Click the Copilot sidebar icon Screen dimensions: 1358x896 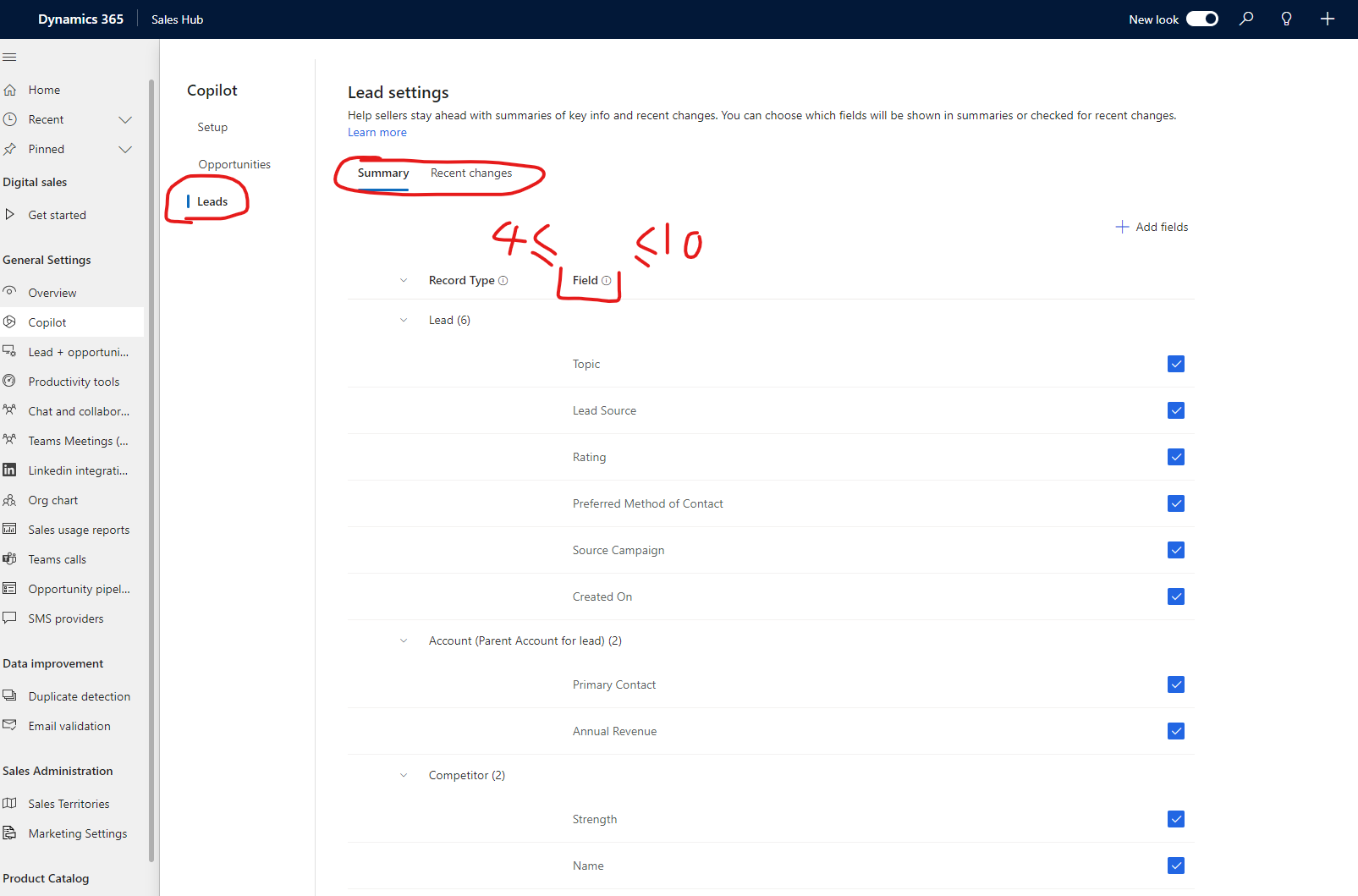point(10,322)
